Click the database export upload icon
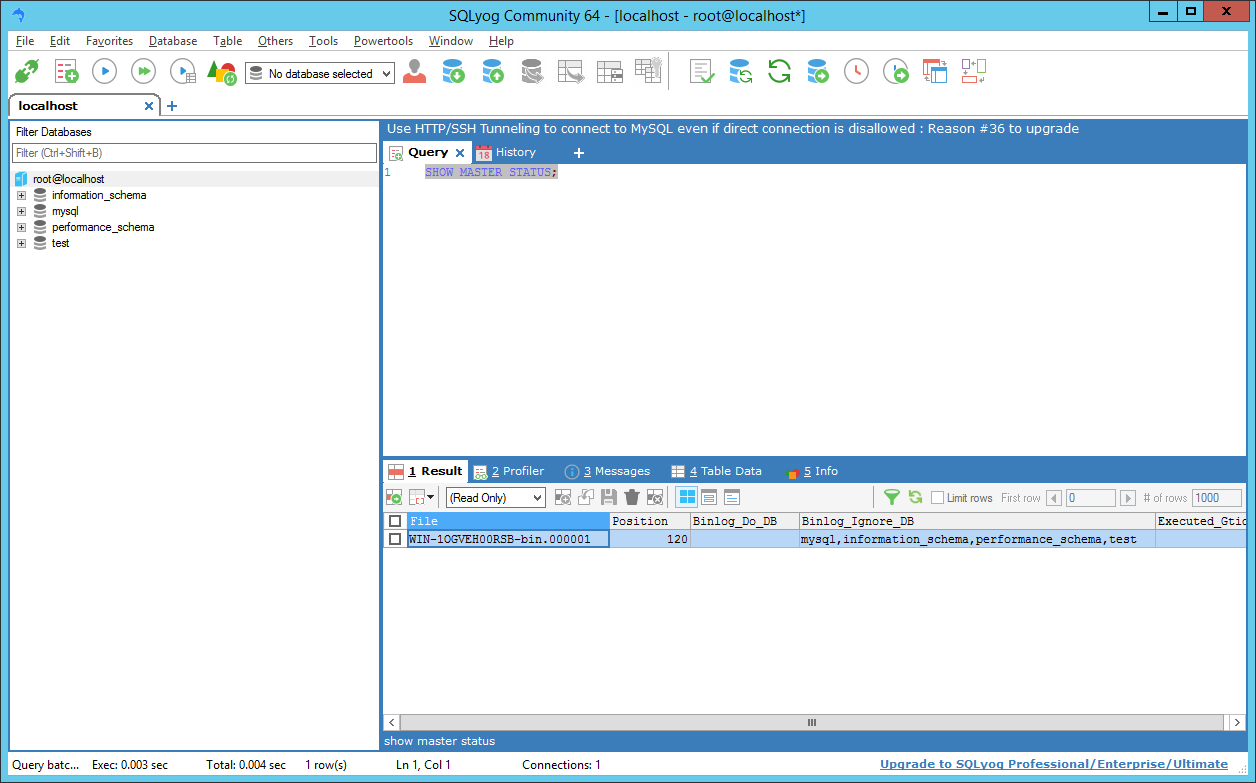Screen dimensions: 1256x783 (492, 72)
